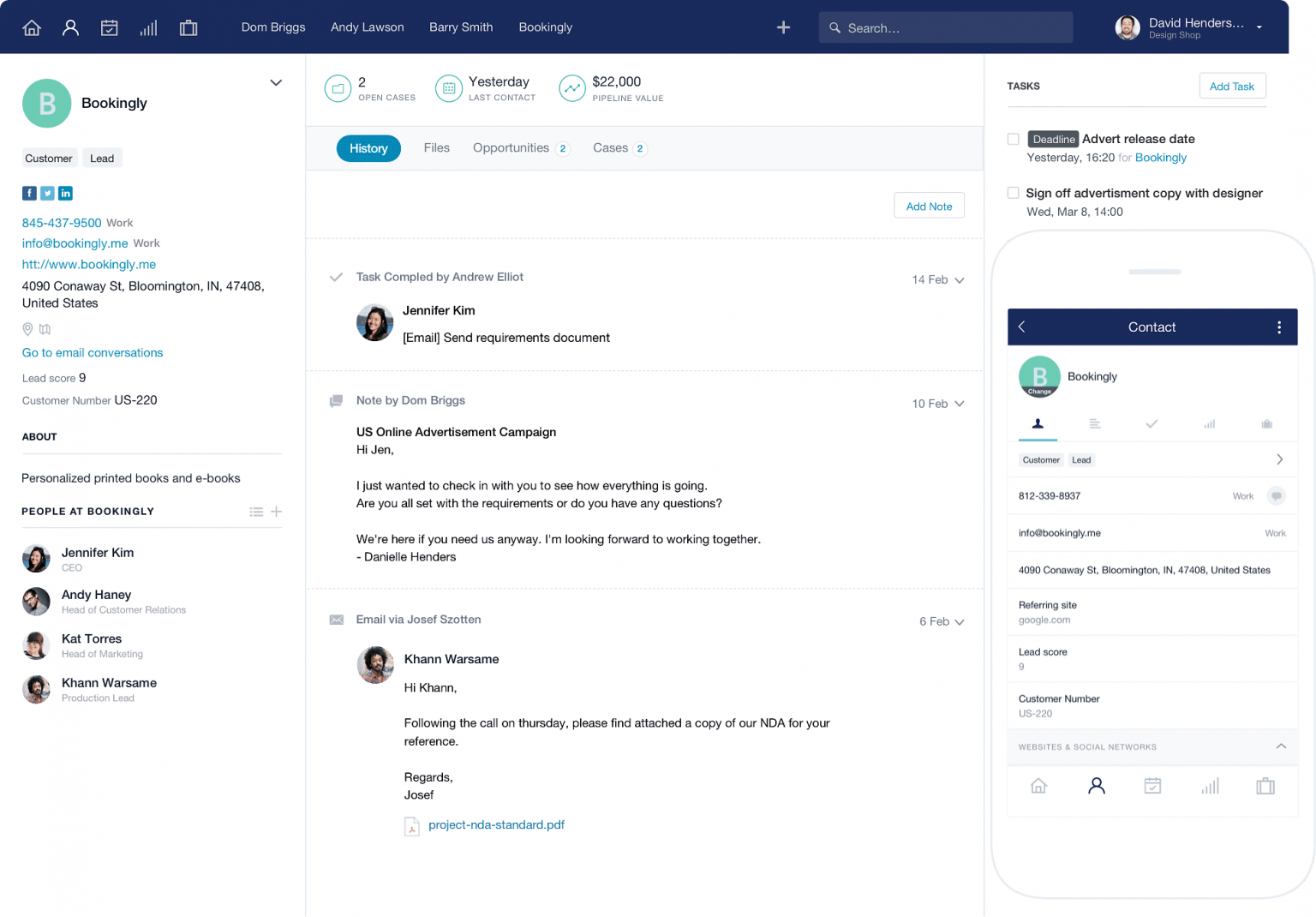
Task: Open the Facebook profile icon for Bookingly
Action: point(29,193)
